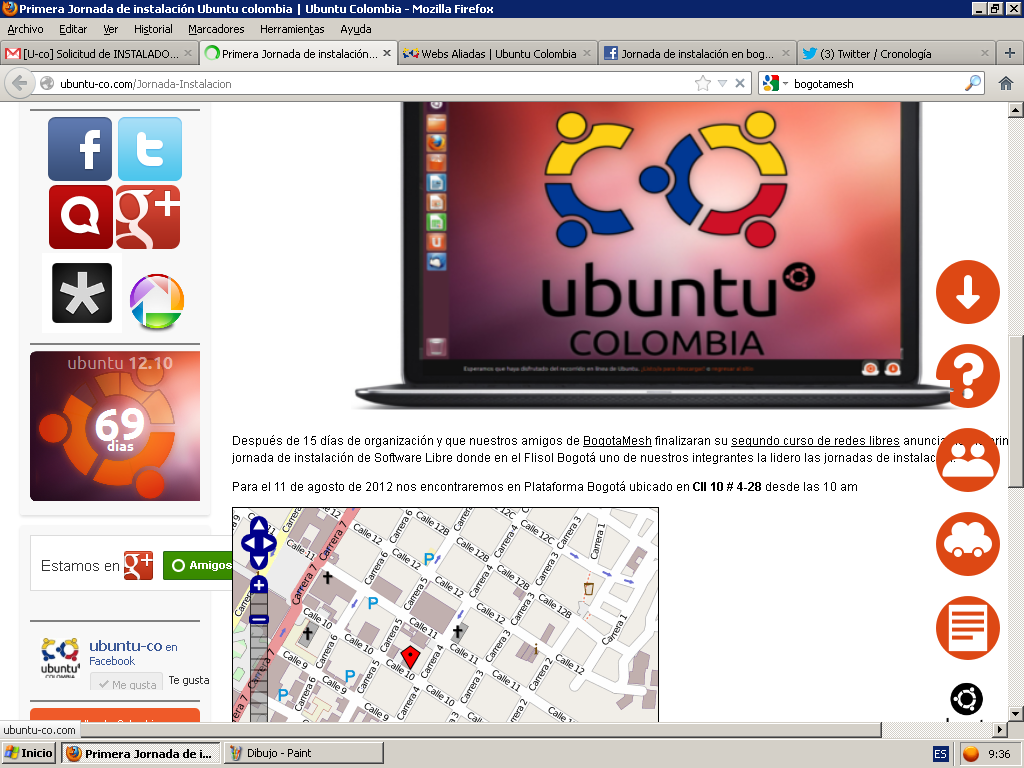Viewport: 1024px width, 768px height.
Task: Pan the map with the blue arrow control
Action: tap(259, 543)
